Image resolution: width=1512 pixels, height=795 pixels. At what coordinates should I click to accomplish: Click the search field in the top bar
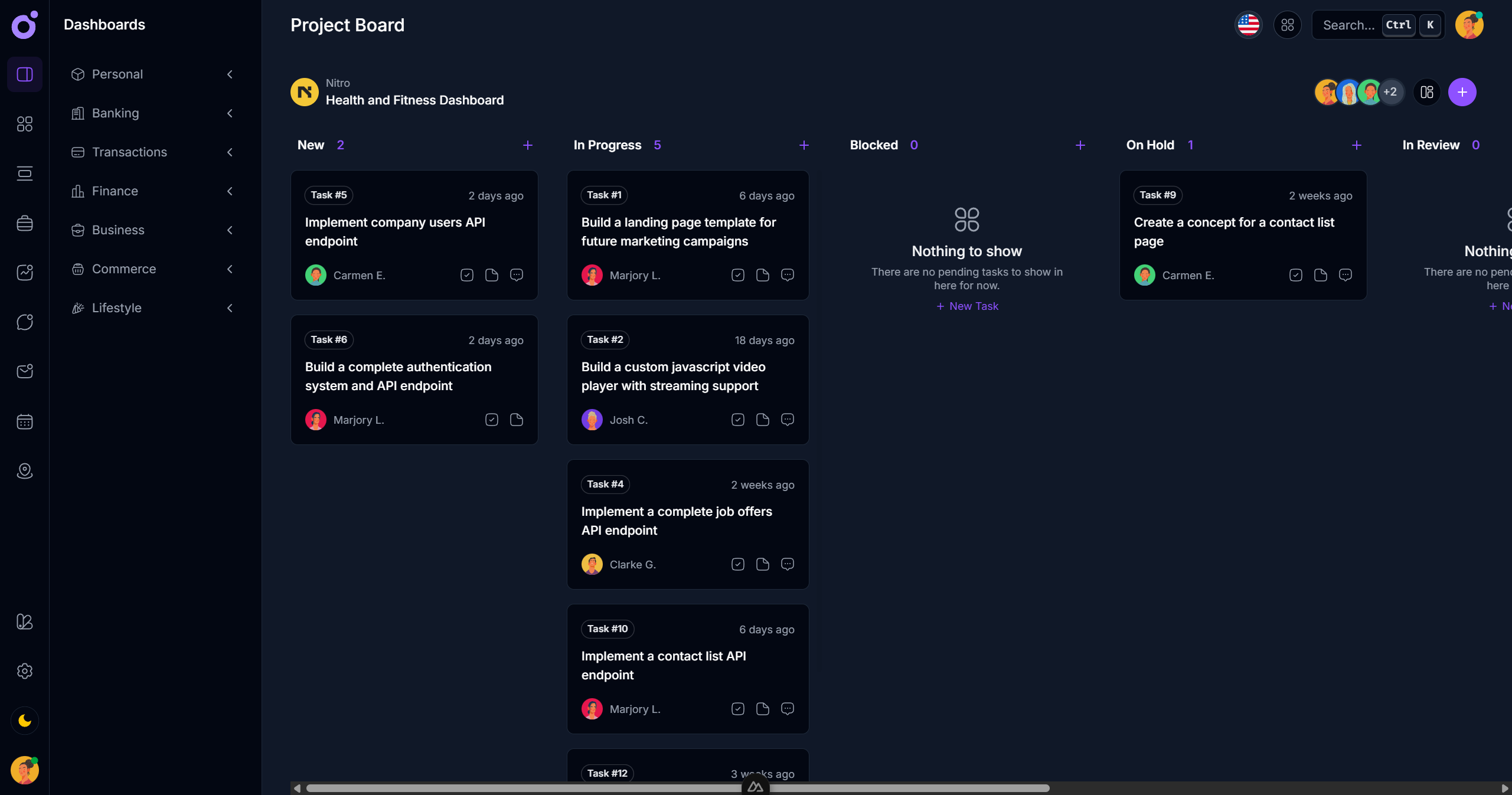click(1352, 25)
